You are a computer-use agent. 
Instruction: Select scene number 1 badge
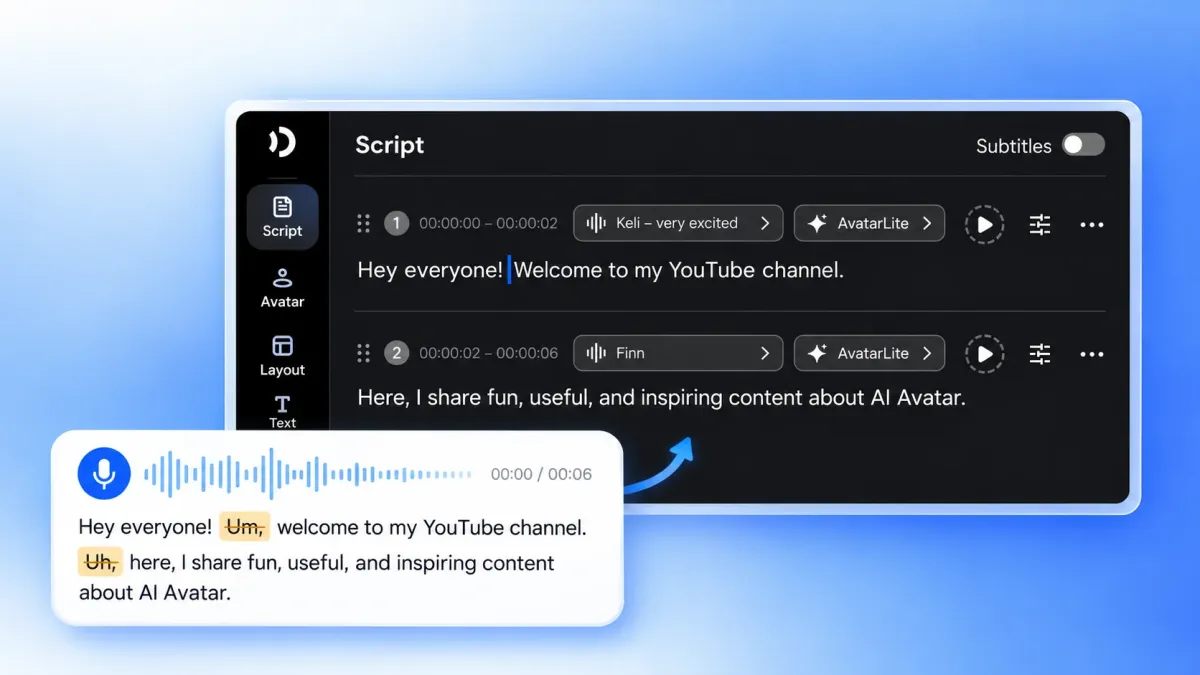[396, 223]
